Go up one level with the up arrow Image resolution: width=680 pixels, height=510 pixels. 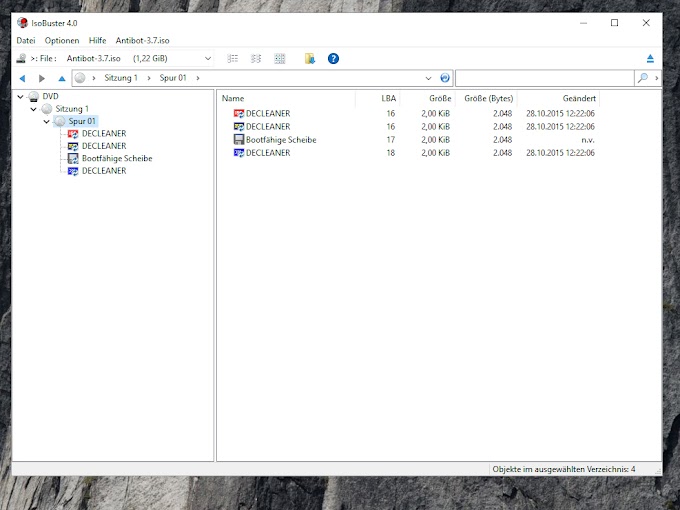tap(62, 78)
